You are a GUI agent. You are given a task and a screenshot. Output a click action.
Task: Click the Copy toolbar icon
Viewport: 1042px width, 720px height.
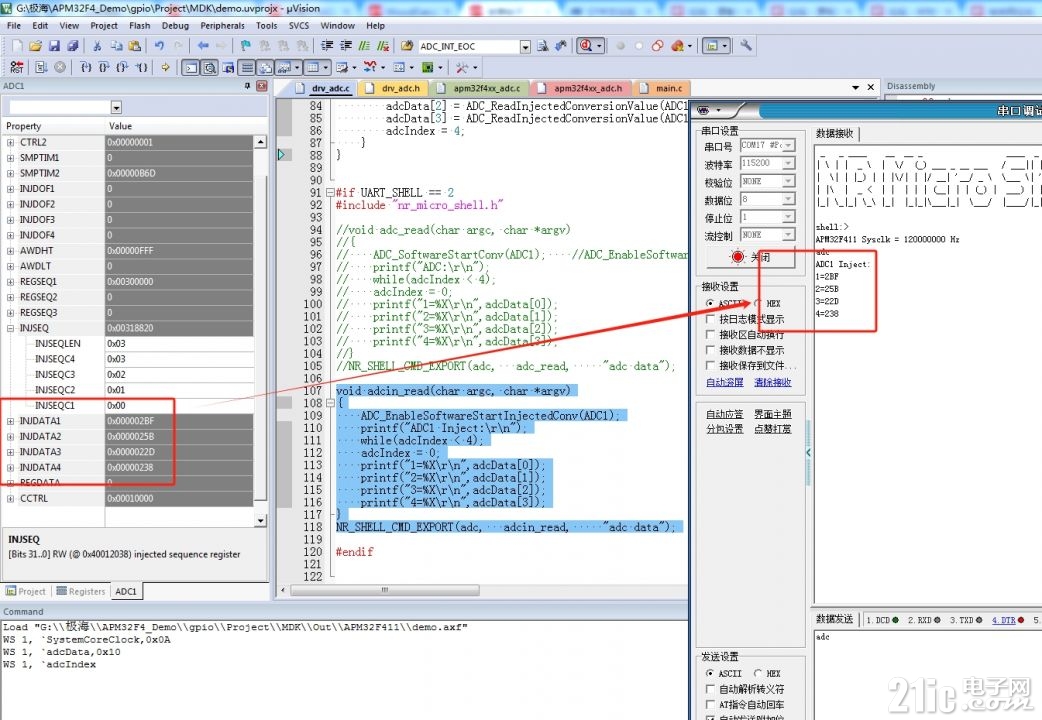[x=116, y=46]
